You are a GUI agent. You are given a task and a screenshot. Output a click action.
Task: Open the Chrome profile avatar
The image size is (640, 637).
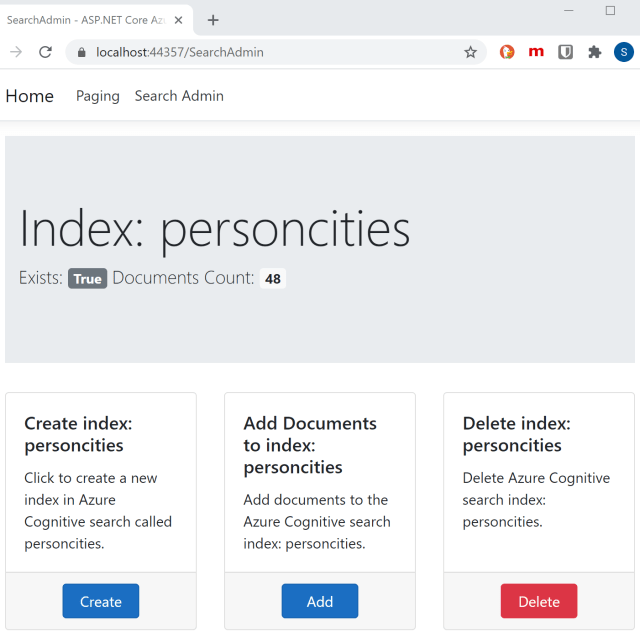[623, 52]
